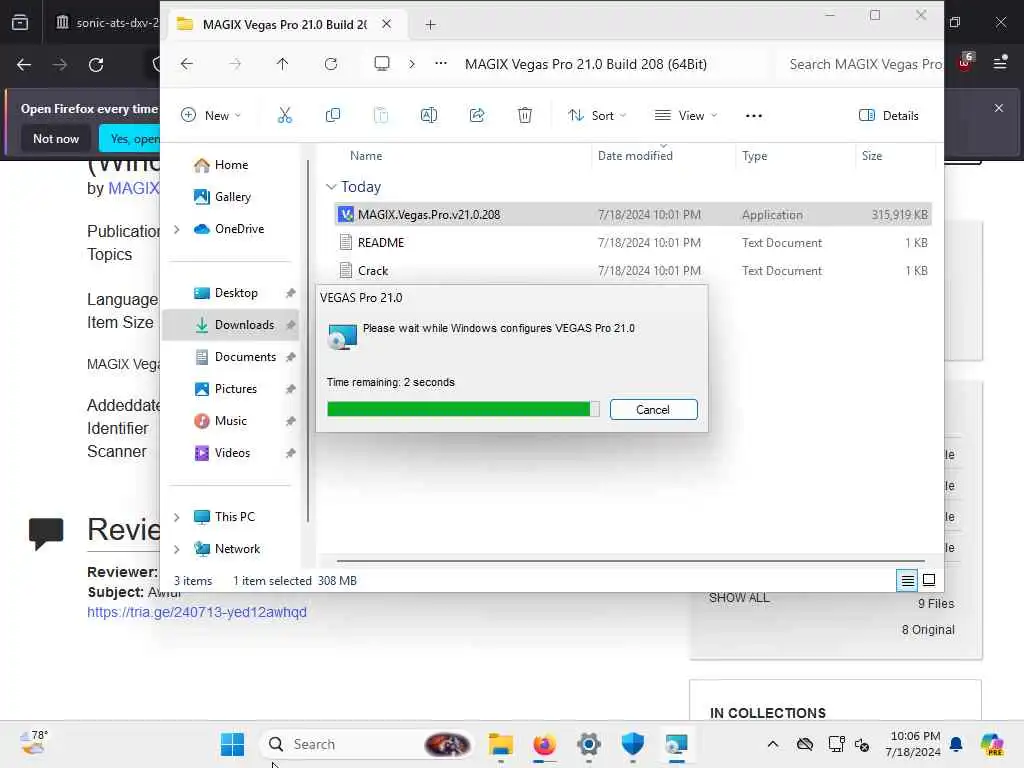The height and width of the screenshot is (768, 1024).
Task: Click the Yes, open button in Firefox banner
Action: tap(130, 138)
